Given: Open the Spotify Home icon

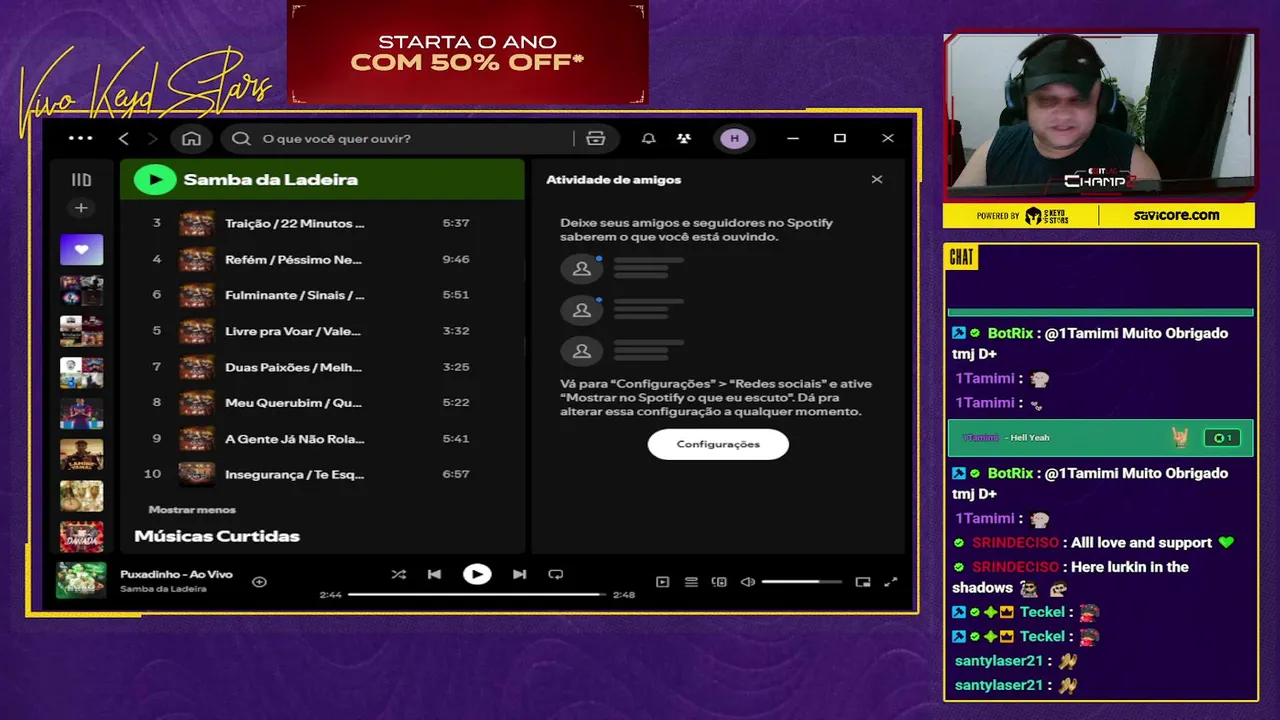Looking at the screenshot, I should 191,138.
